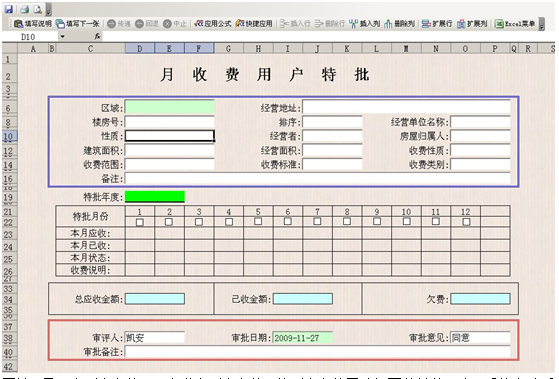Click the 备注 input field
Image resolution: width=559 pixels, height=379 pixels.
click(318, 178)
